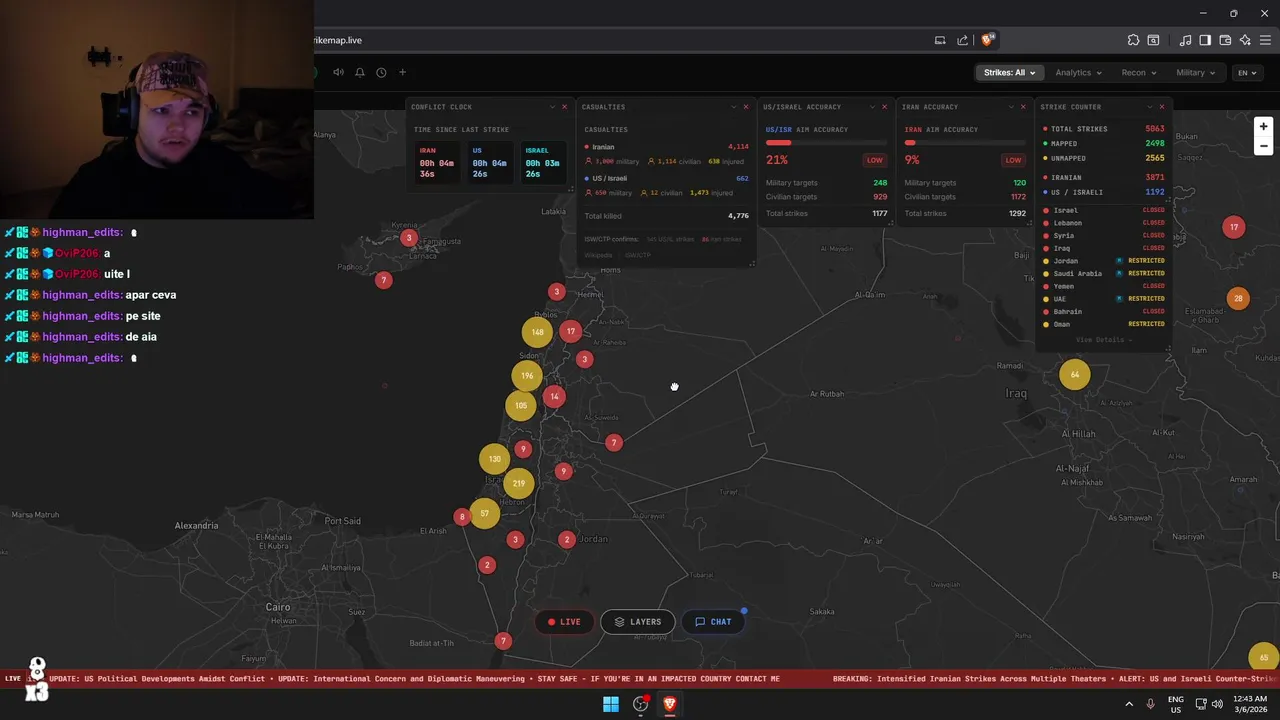Screen dimensions: 1280x720
Task: Open the Brave Leo AI icon
Action: tap(1245, 40)
